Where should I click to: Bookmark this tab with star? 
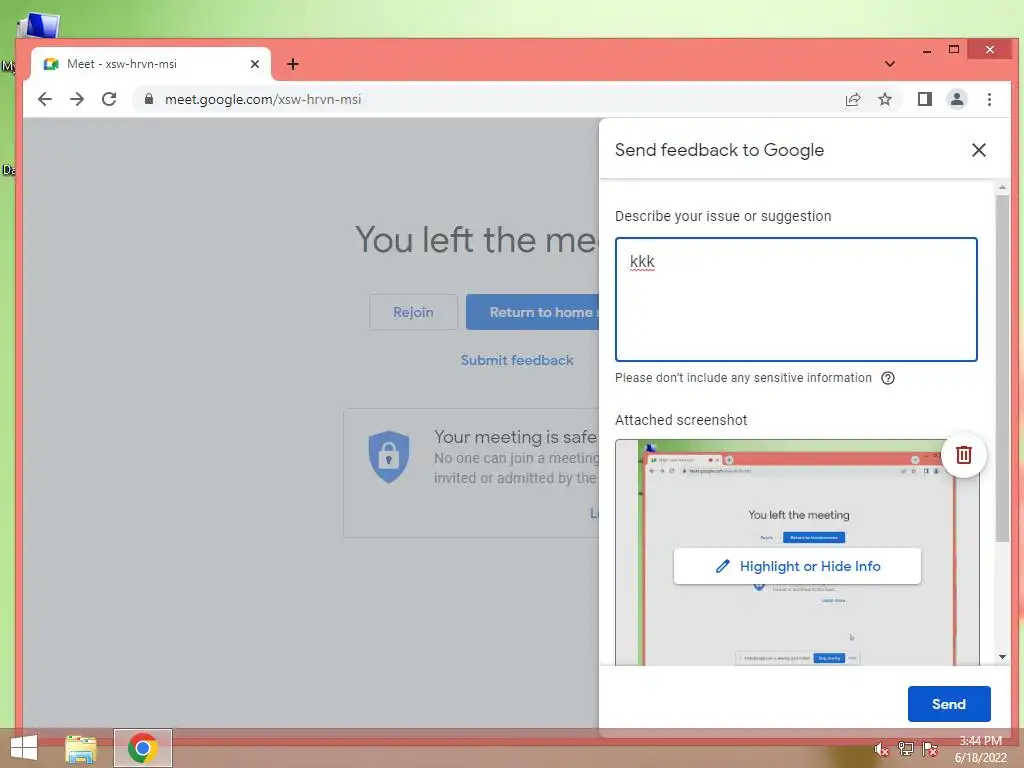click(885, 99)
